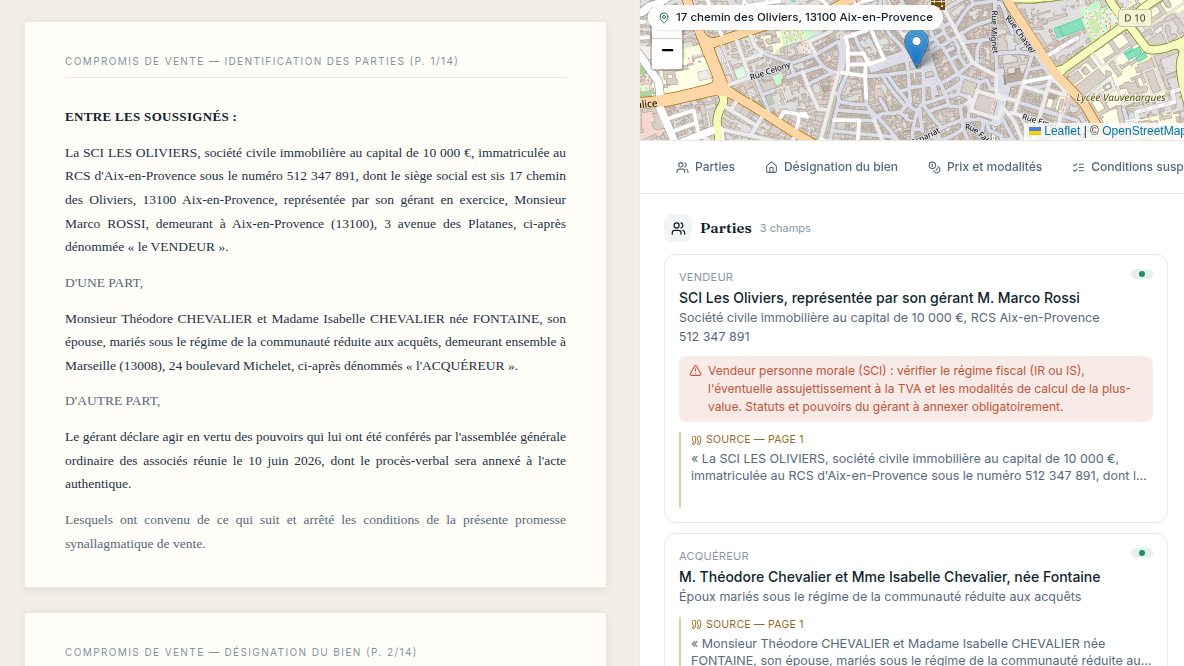Click the coins icon in Prix et modalités tab
This screenshot has width=1184, height=666.
(934, 168)
